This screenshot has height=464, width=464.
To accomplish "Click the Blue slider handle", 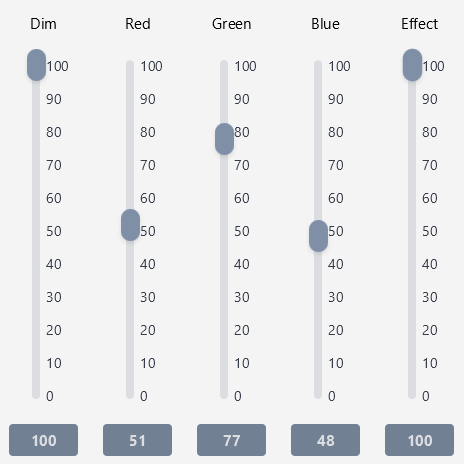I will (318, 236).
